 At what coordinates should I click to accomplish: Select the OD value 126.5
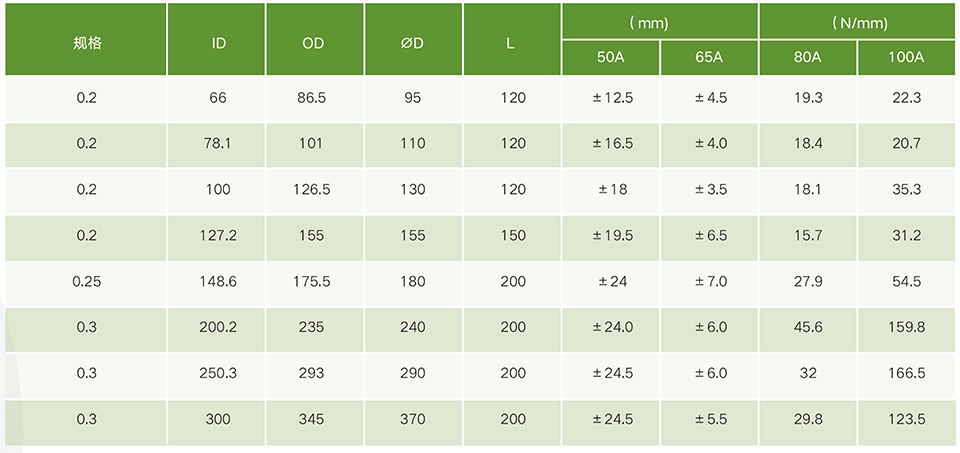(311, 190)
